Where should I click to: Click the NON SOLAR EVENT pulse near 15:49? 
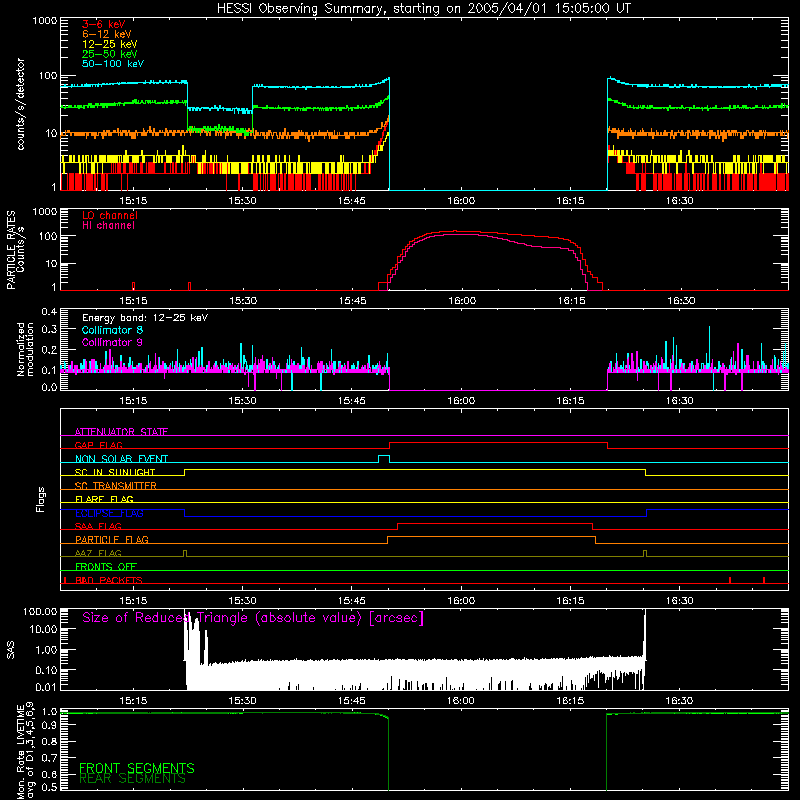coord(384,458)
